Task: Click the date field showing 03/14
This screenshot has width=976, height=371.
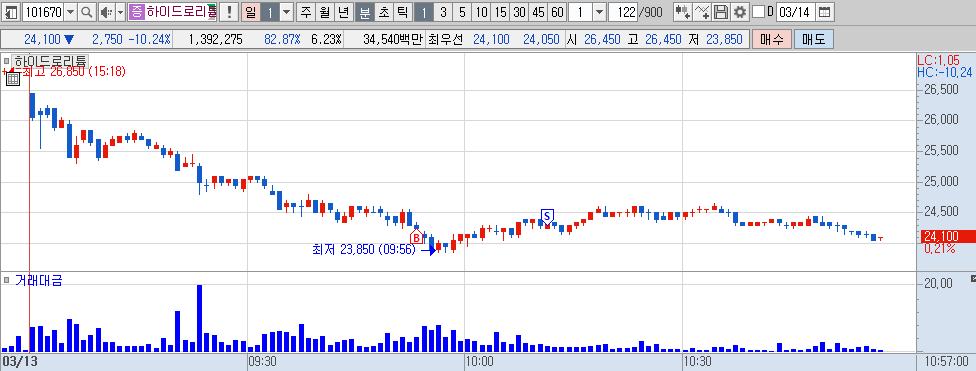Action: pyautogui.click(x=795, y=12)
